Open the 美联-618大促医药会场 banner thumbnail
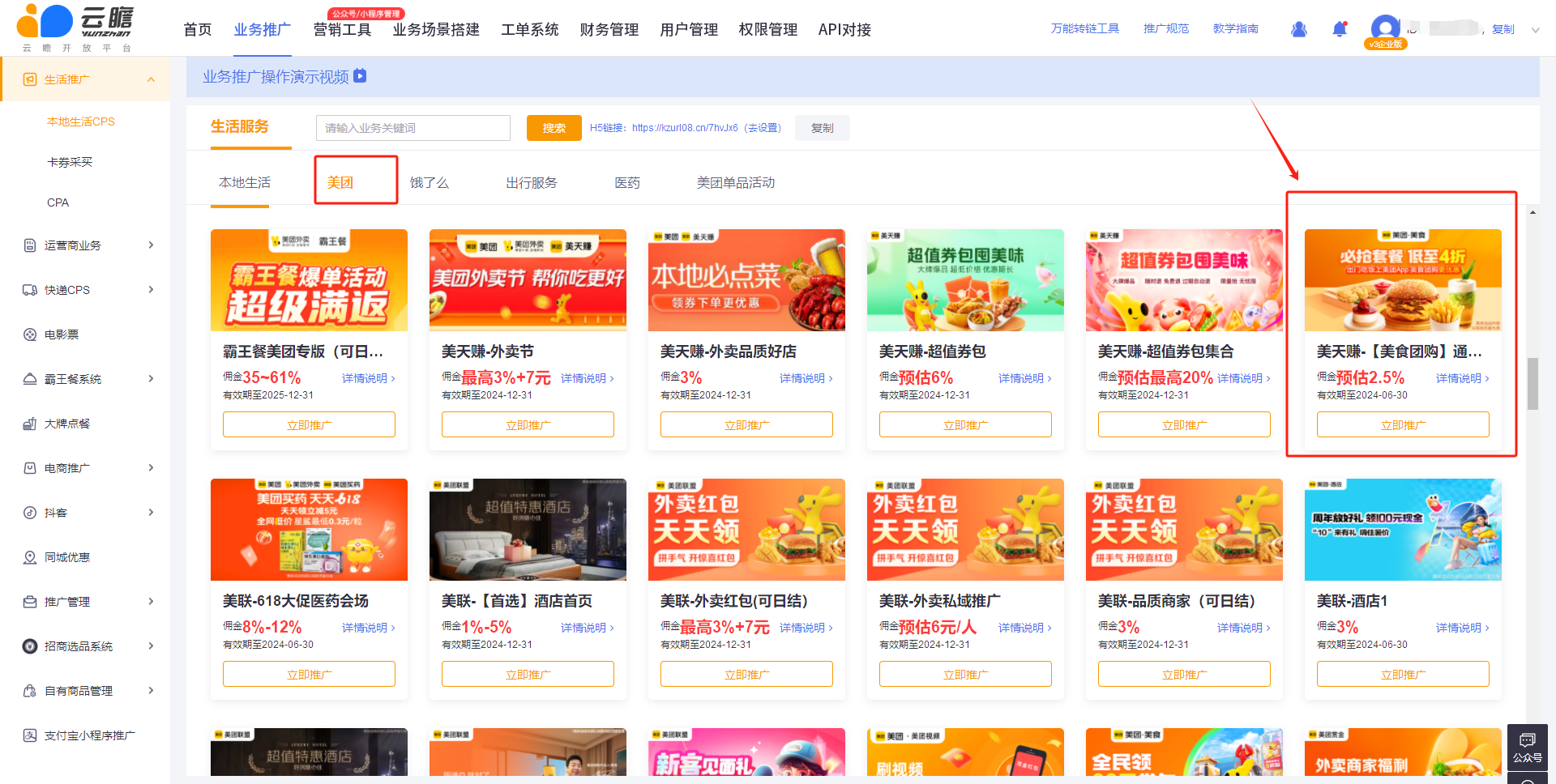This screenshot has height=784, width=1556. (309, 530)
